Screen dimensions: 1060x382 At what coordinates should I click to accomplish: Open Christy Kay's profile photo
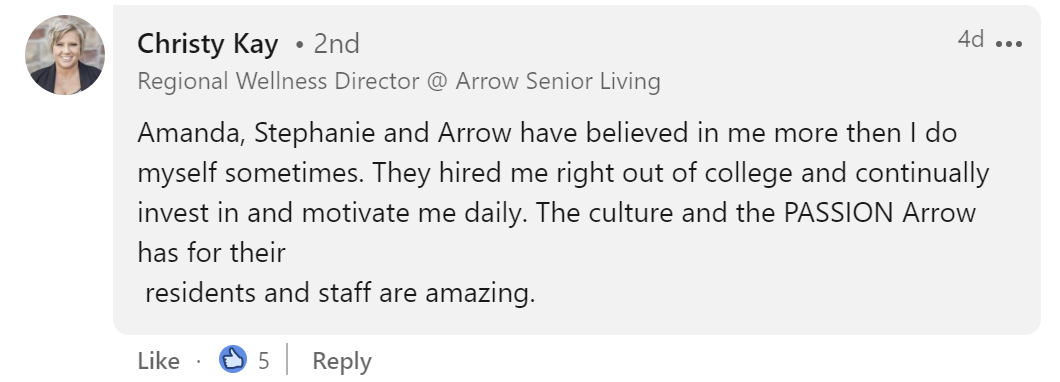coord(65,55)
